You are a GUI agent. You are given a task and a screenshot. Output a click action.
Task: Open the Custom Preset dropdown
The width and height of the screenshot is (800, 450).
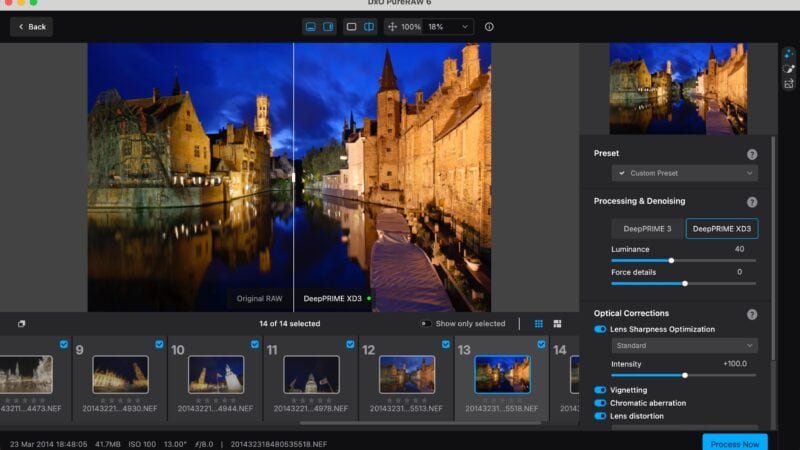pyautogui.click(x=685, y=173)
